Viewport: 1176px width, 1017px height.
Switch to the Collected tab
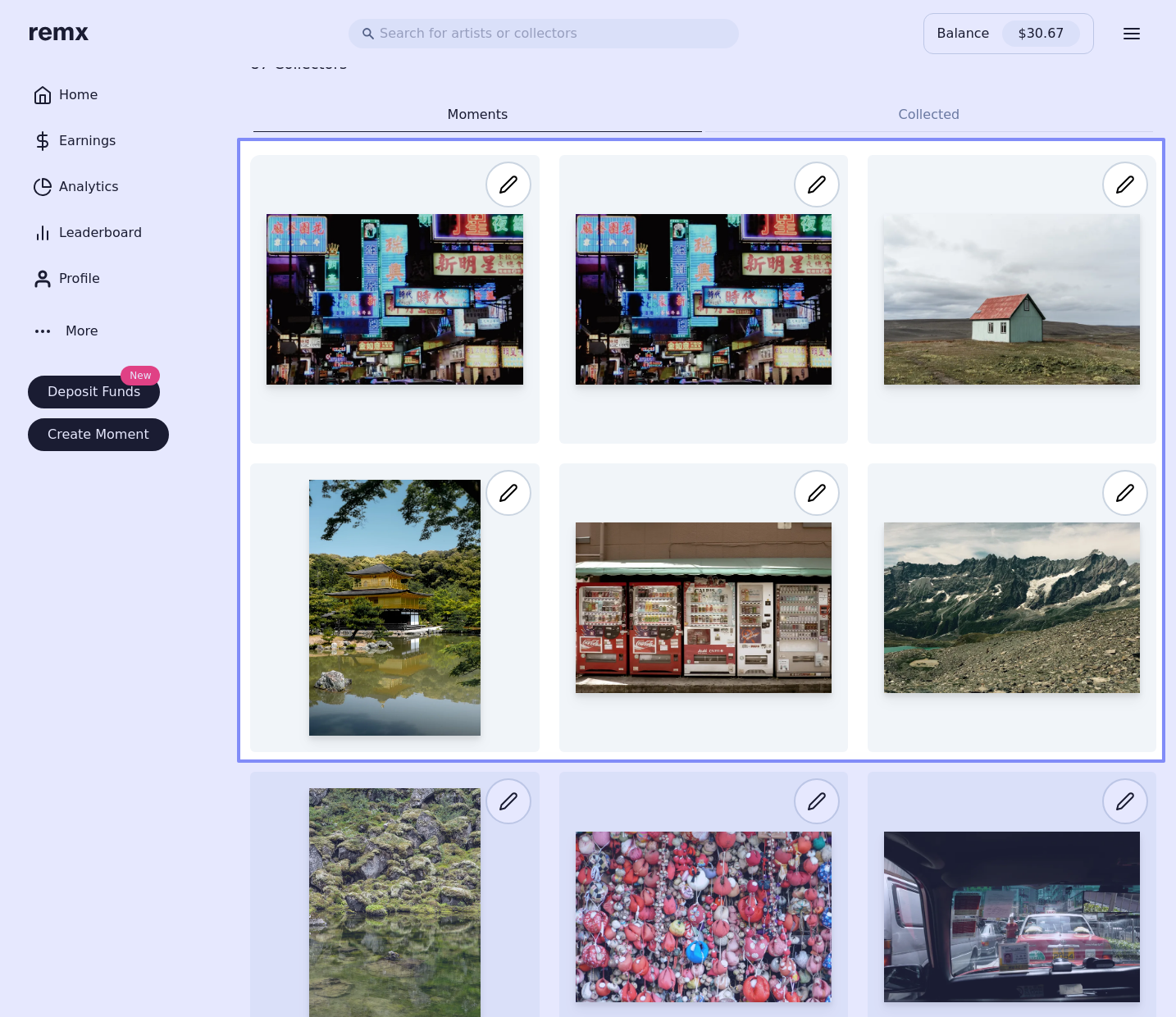(928, 115)
